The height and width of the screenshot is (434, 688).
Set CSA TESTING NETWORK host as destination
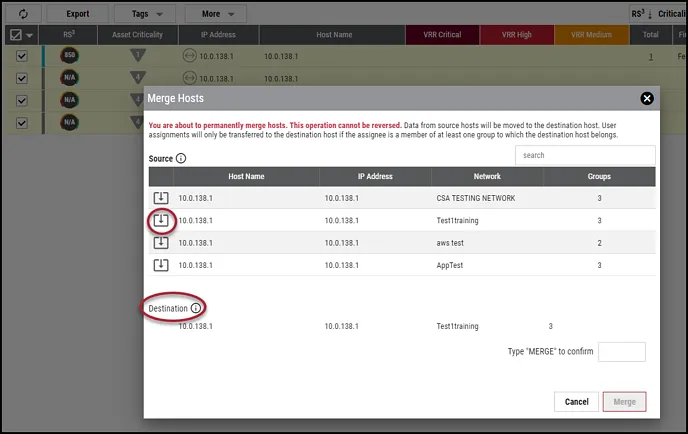pos(161,198)
